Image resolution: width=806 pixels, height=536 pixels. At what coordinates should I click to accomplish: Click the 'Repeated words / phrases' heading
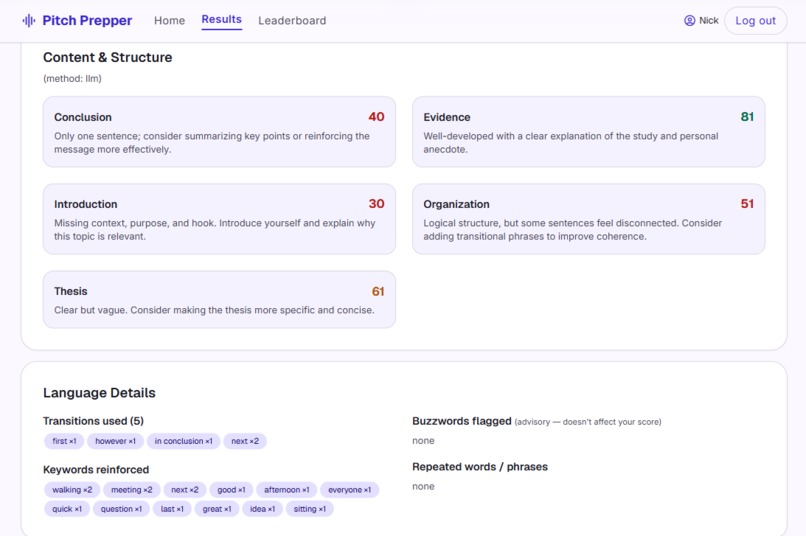point(480,467)
